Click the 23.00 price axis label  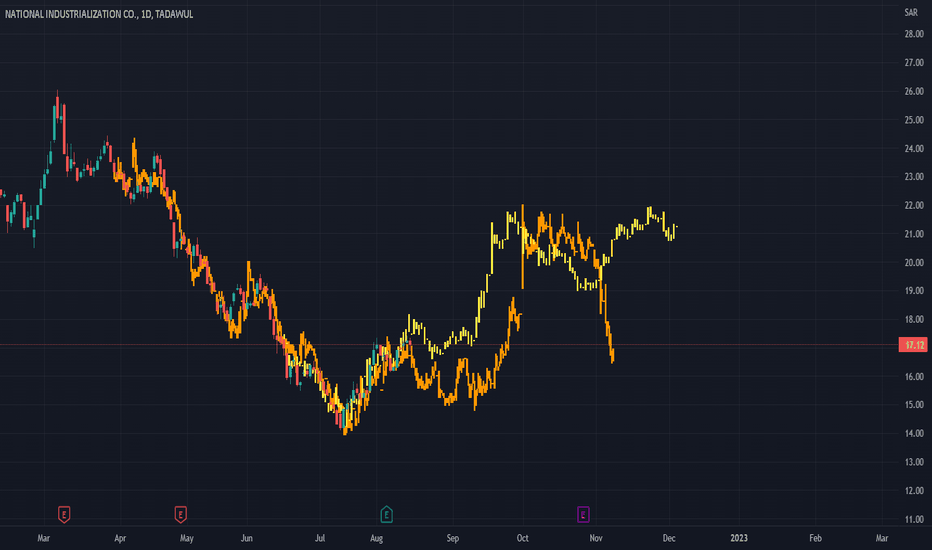(x=914, y=177)
